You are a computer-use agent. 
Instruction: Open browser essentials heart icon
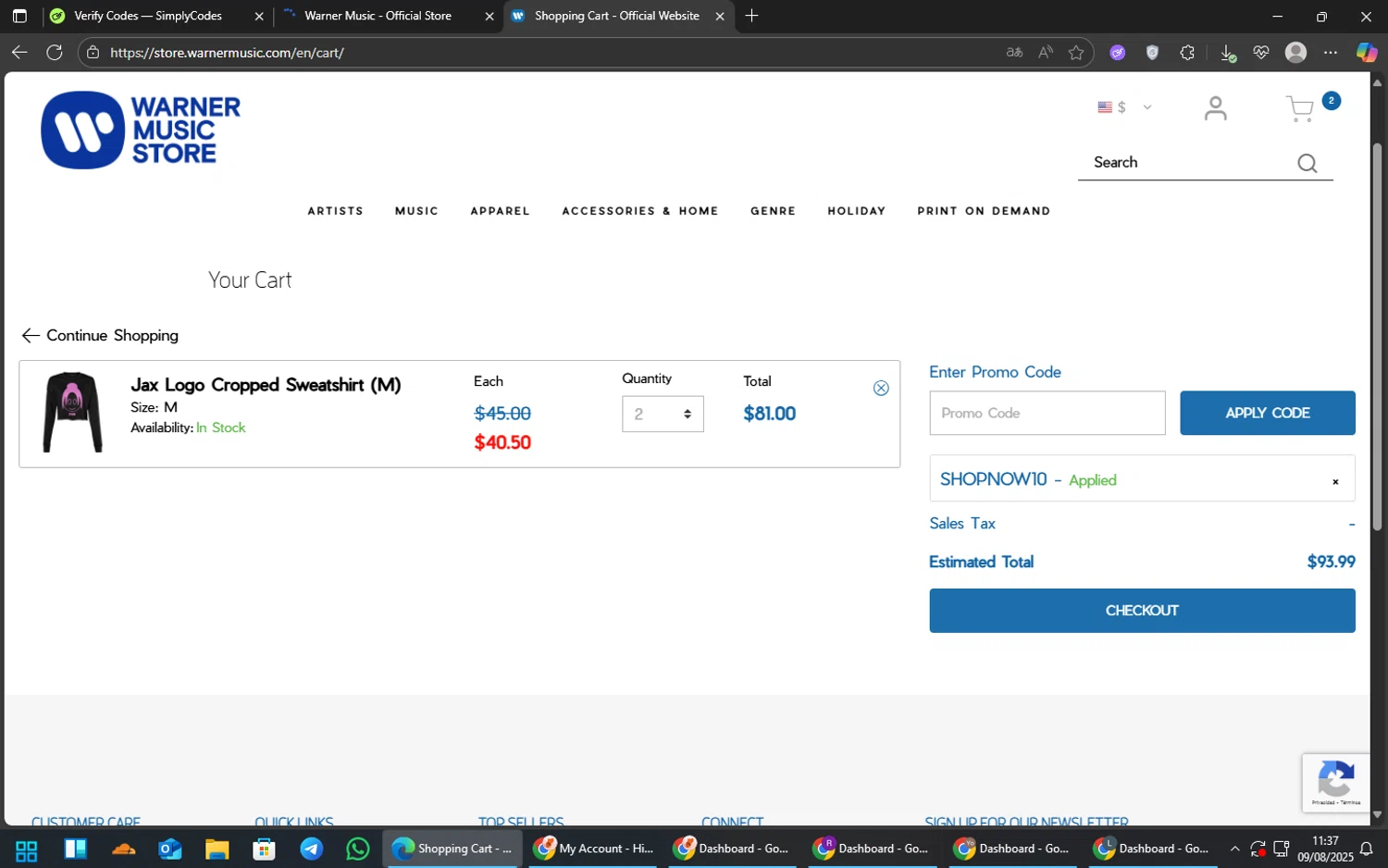click(x=1261, y=53)
